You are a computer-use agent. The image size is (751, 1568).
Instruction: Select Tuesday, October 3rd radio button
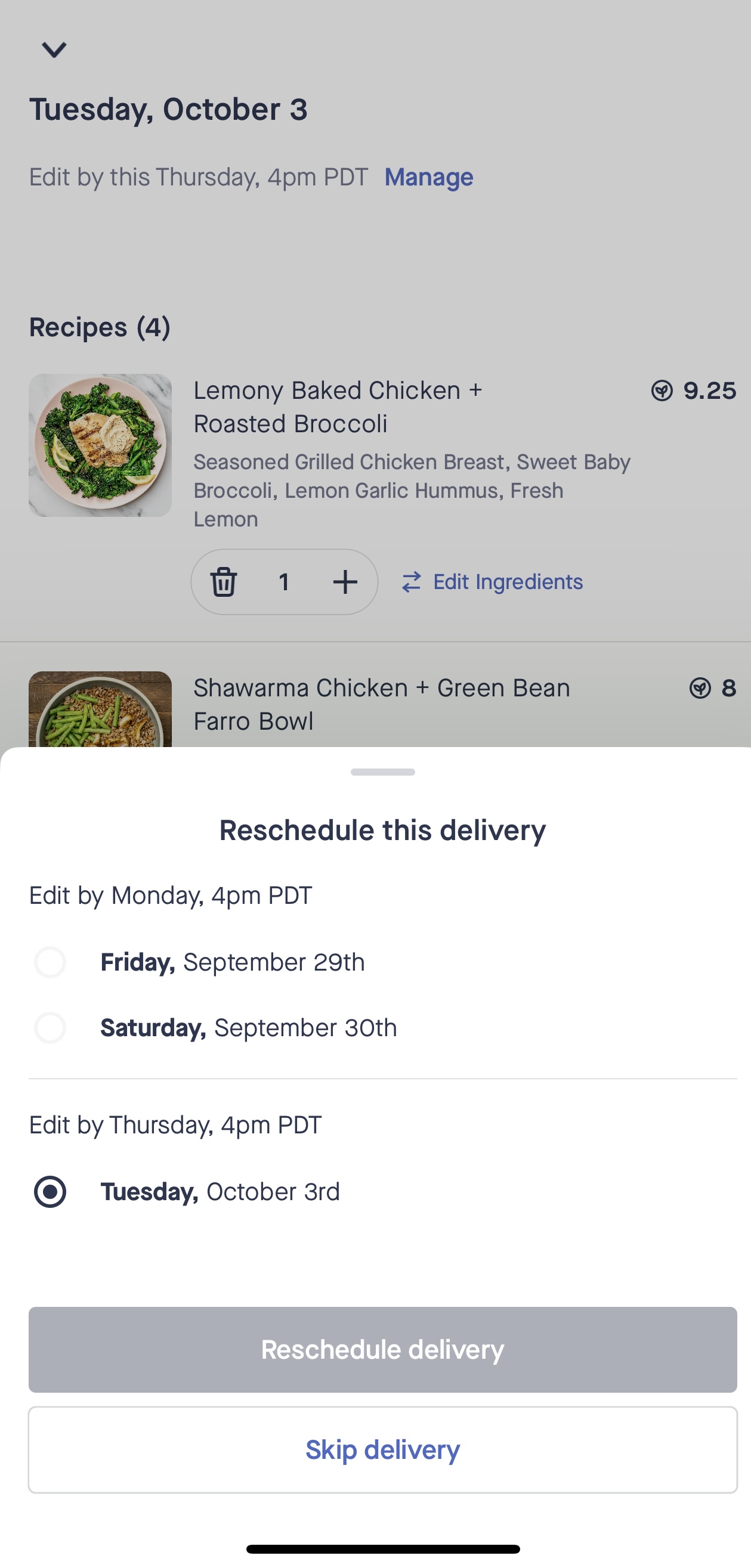tap(50, 1192)
